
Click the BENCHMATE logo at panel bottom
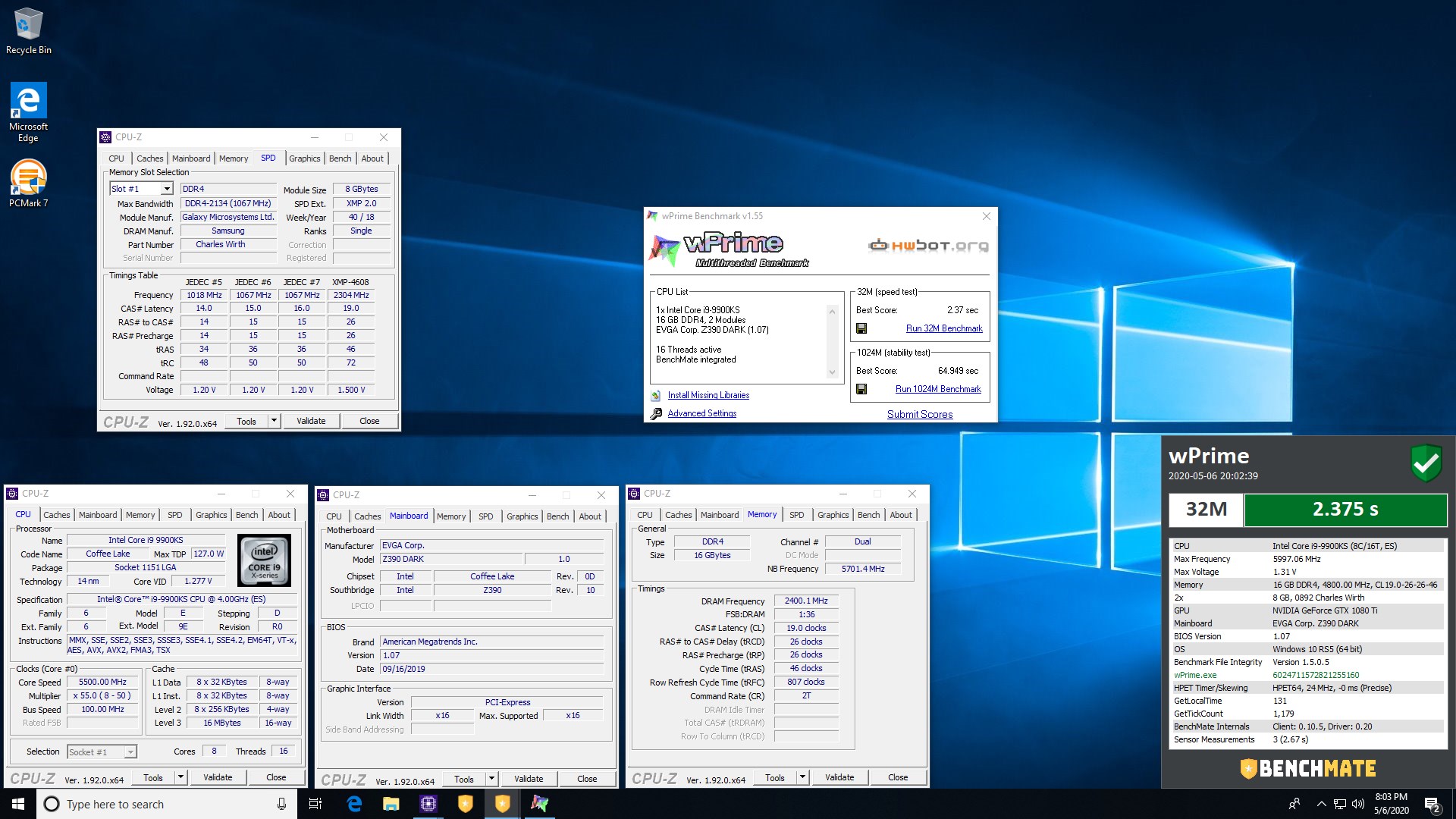click(x=1307, y=768)
